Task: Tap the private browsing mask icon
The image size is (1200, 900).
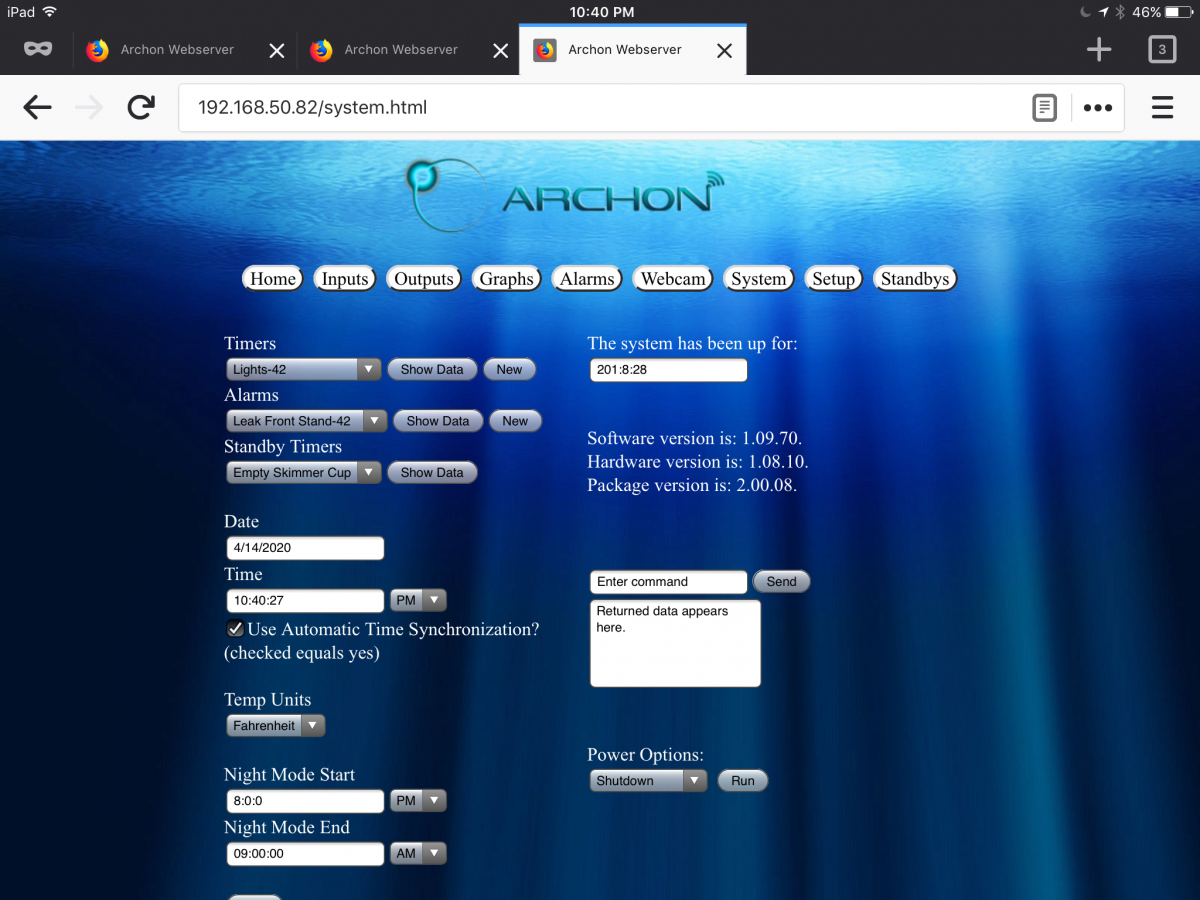Action: click(x=38, y=49)
